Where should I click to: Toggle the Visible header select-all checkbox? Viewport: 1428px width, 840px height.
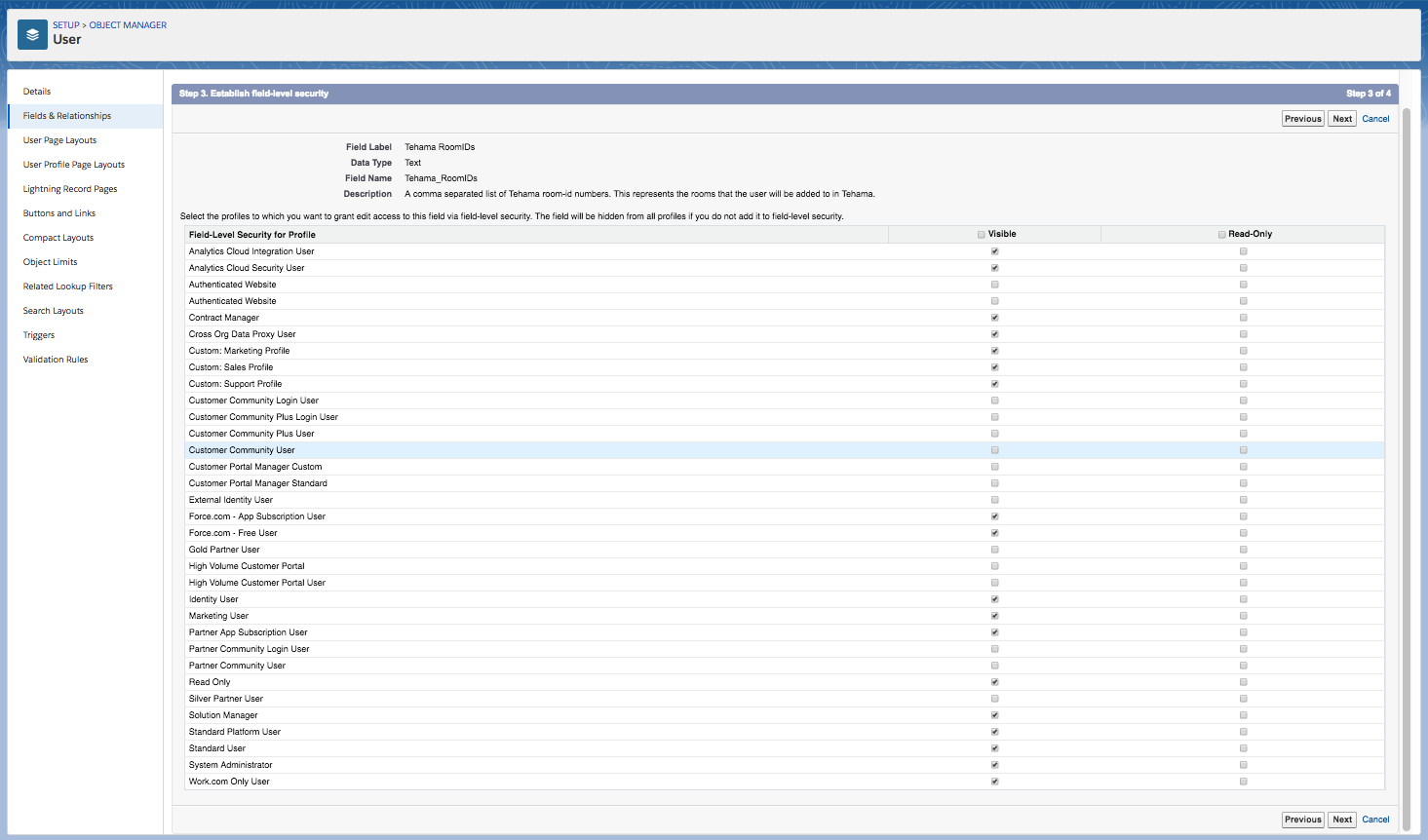[982, 235]
